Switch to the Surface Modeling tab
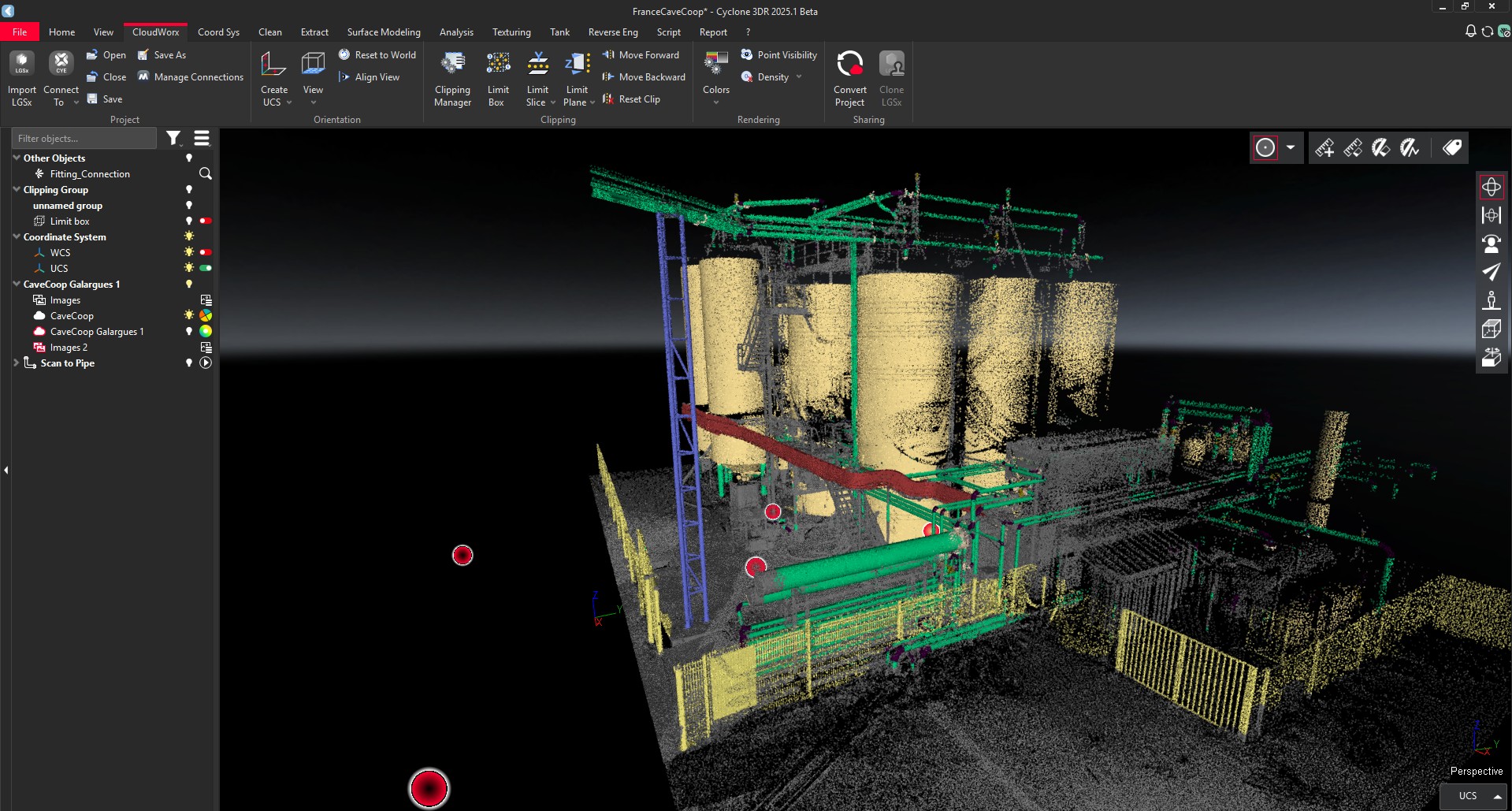The height and width of the screenshot is (811, 1512). 384,32
